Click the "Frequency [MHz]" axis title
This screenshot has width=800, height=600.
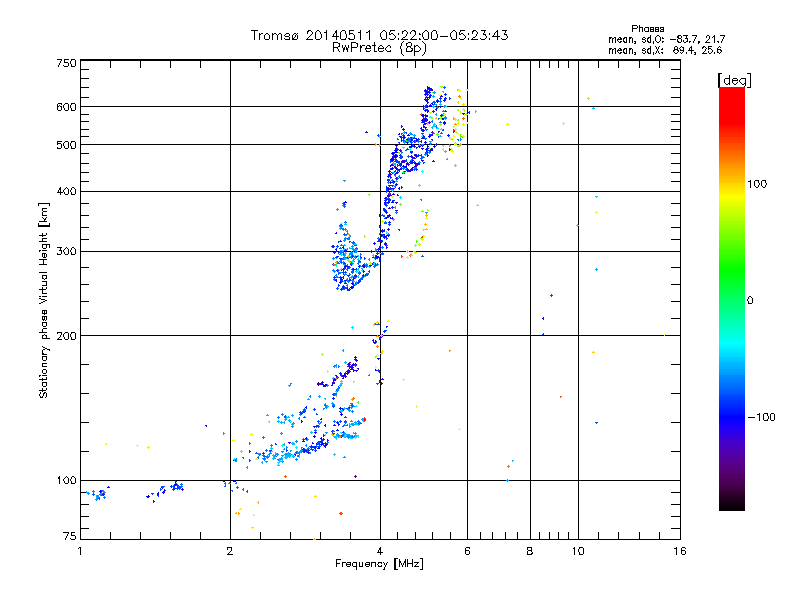379,564
